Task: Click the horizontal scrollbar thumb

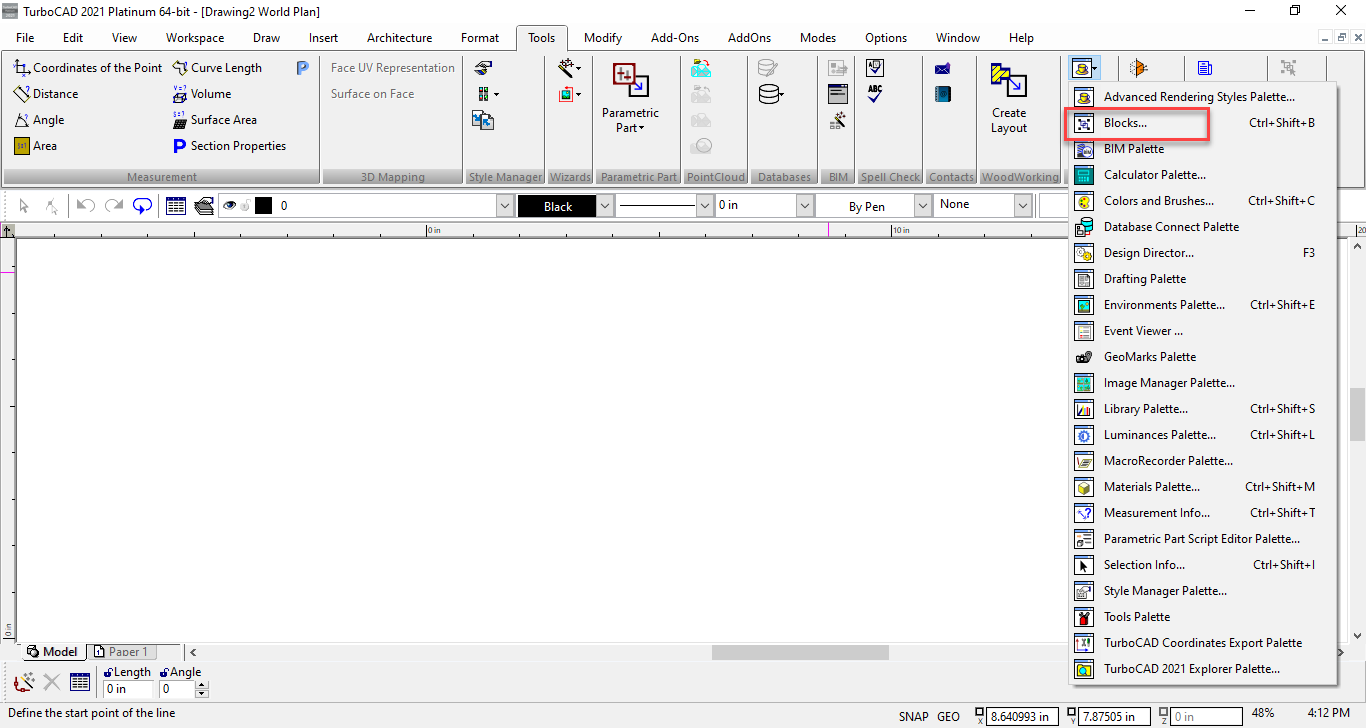Action: coord(800,652)
